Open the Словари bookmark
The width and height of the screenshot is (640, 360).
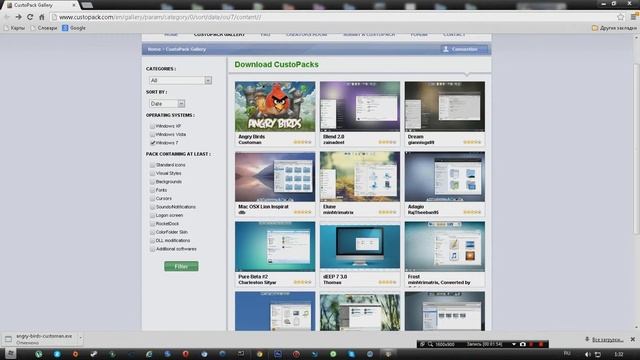pos(44,28)
